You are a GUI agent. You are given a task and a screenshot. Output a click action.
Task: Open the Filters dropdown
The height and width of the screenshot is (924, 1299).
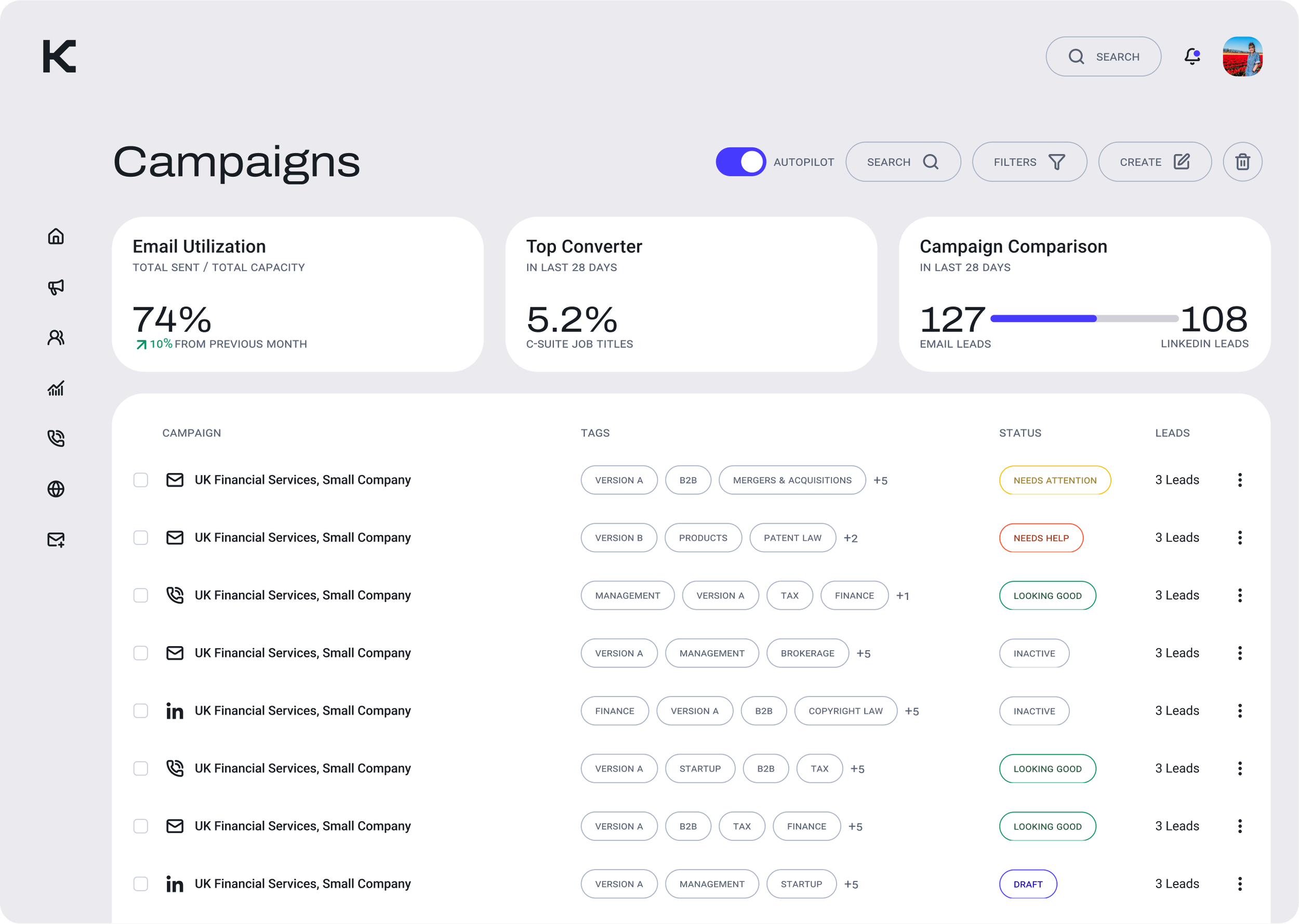click(1029, 162)
